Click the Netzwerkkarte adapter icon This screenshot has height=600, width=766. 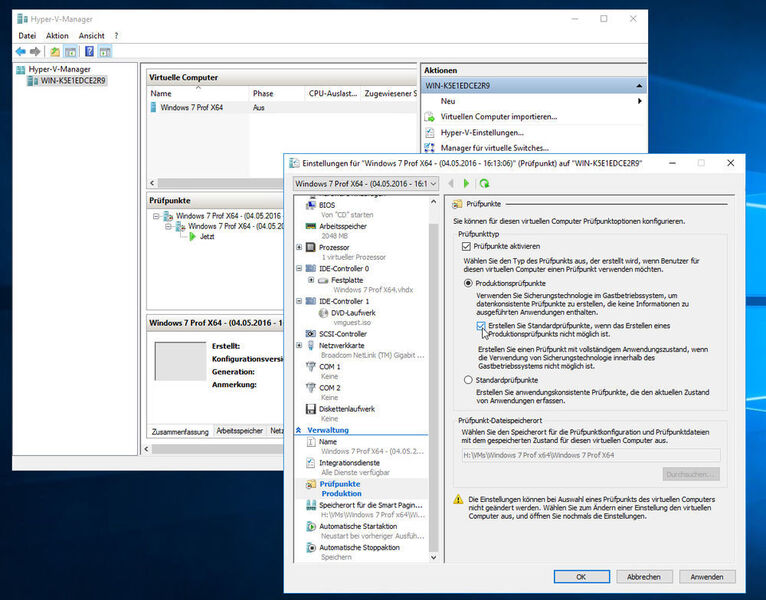[310, 345]
